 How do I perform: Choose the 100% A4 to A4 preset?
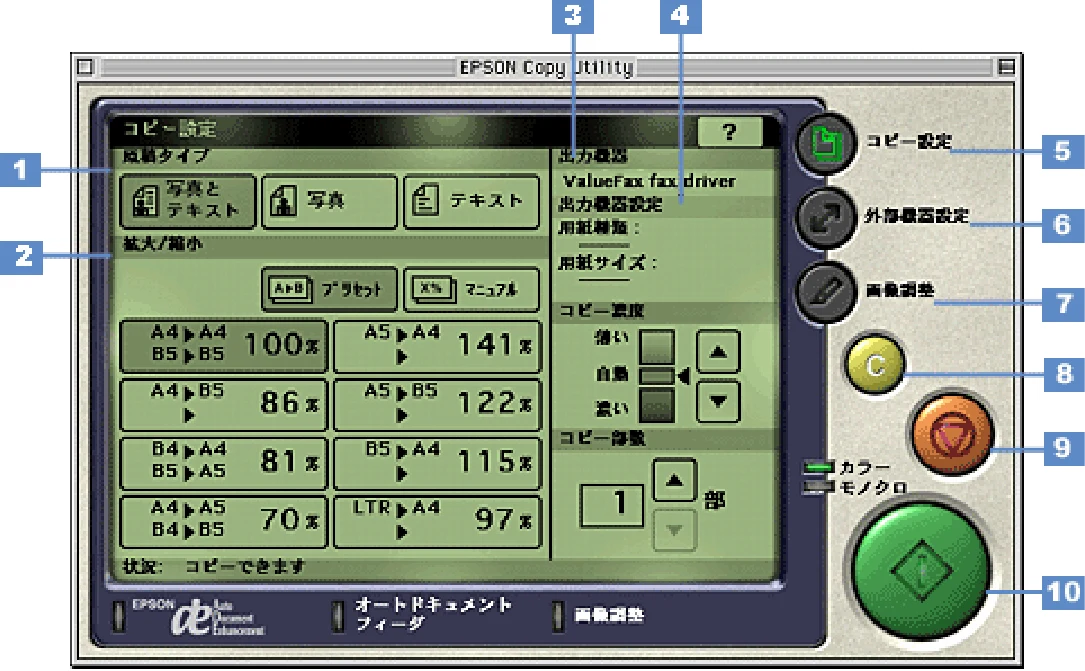pos(224,345)
